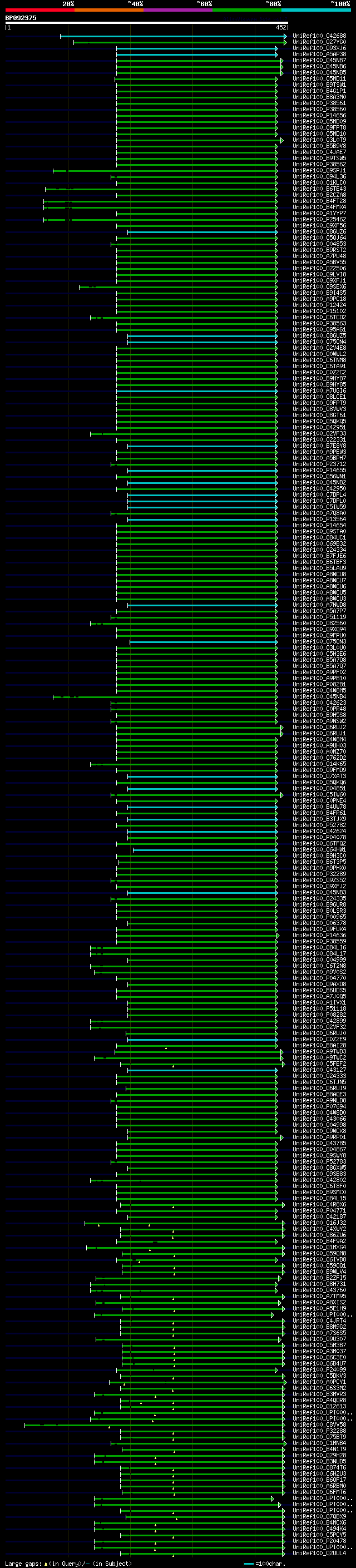The width and height of the screenshot is (356, 1568).
Task: Open the UniRef100_P32288 entry
Action: tap(319, 1431)
